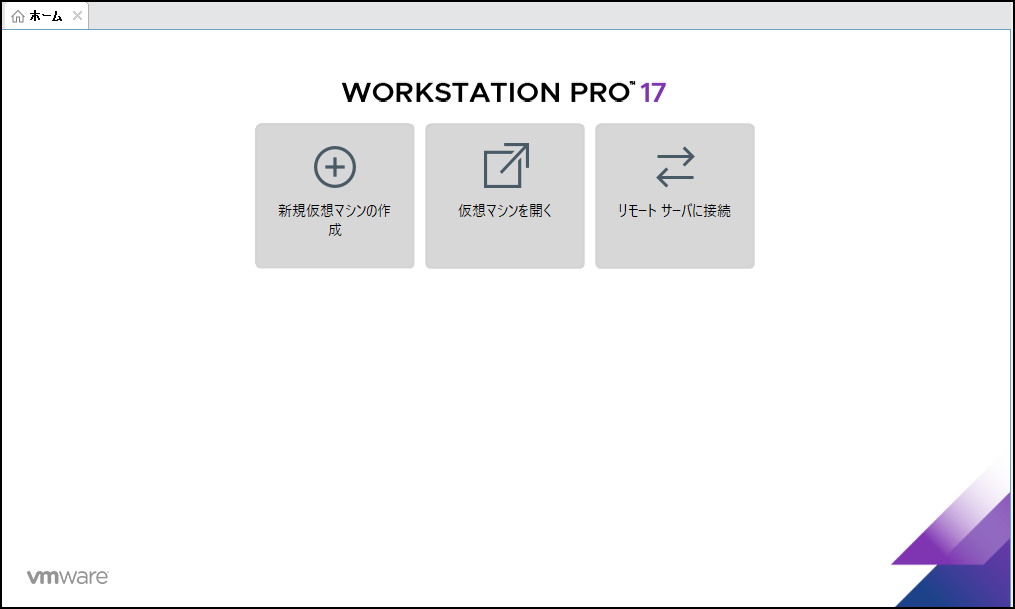Click the two-arrows remote server icon
Viewport: 1015px width, 609px height.
(675, 167)
